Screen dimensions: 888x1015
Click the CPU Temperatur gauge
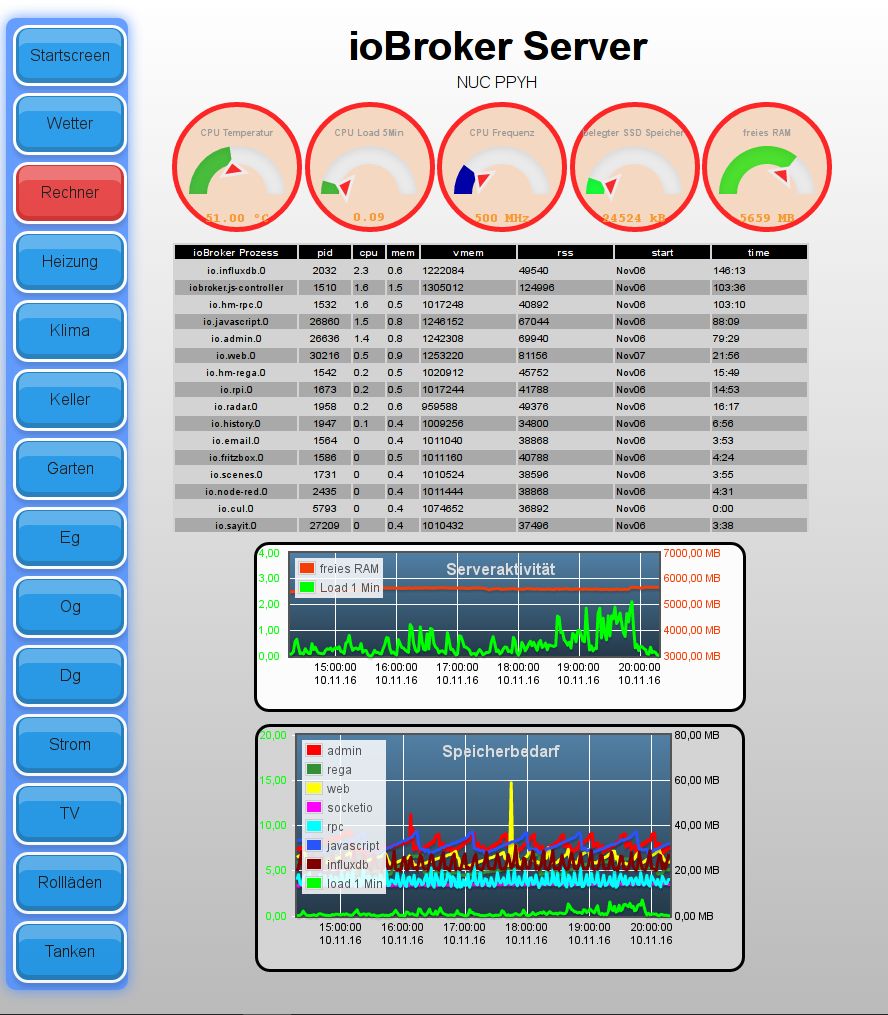click(237, 167)
